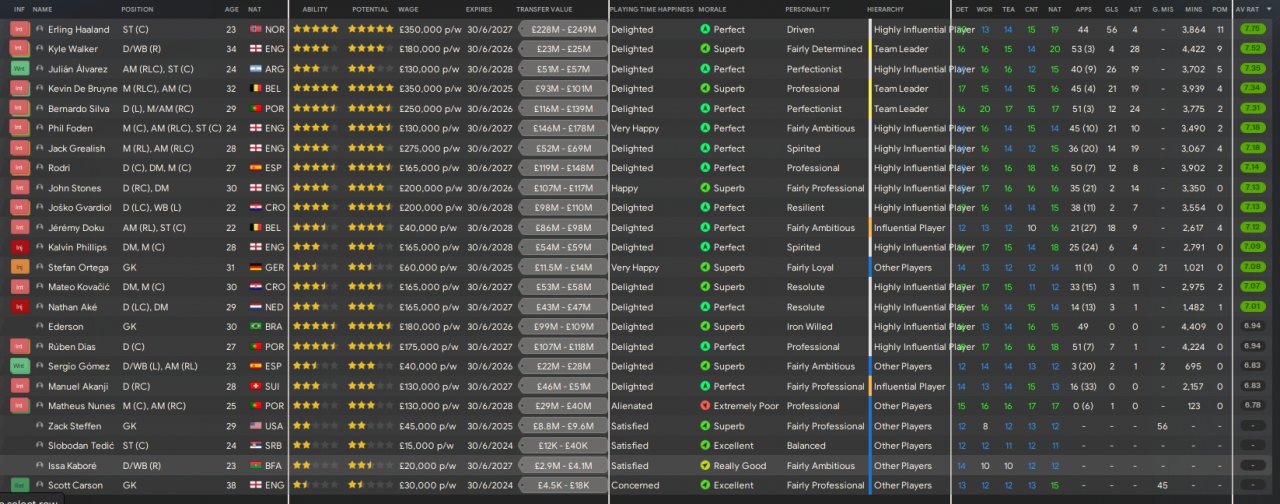Click the Brazil flag in Ederson's row
Screen dimensions: 1280x504
[x=255, y=327]
